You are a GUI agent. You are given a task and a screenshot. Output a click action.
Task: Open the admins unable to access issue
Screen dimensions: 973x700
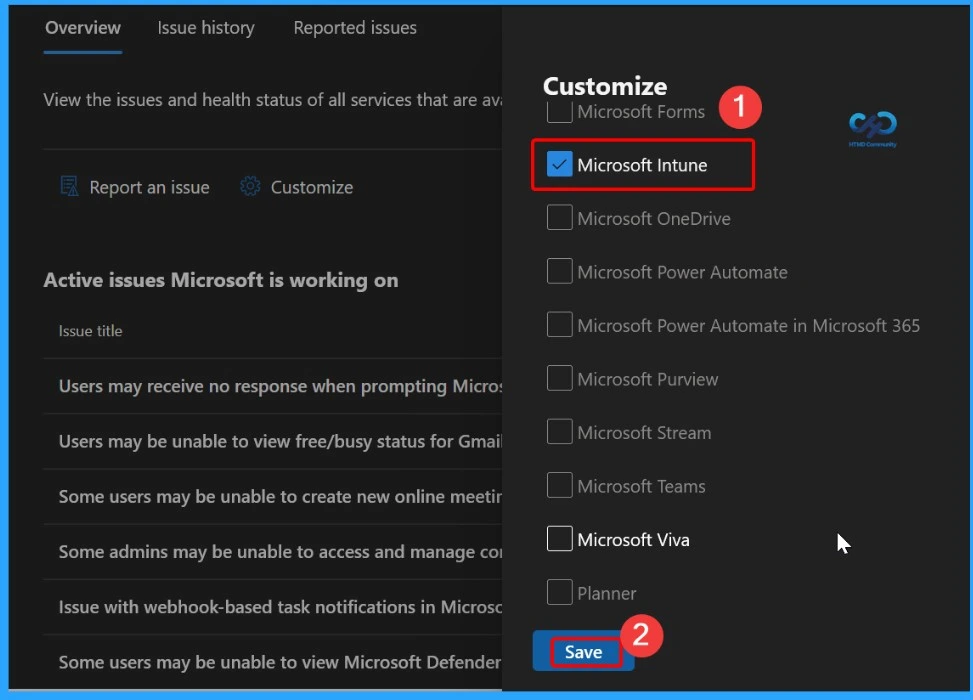tap(280, 552)
